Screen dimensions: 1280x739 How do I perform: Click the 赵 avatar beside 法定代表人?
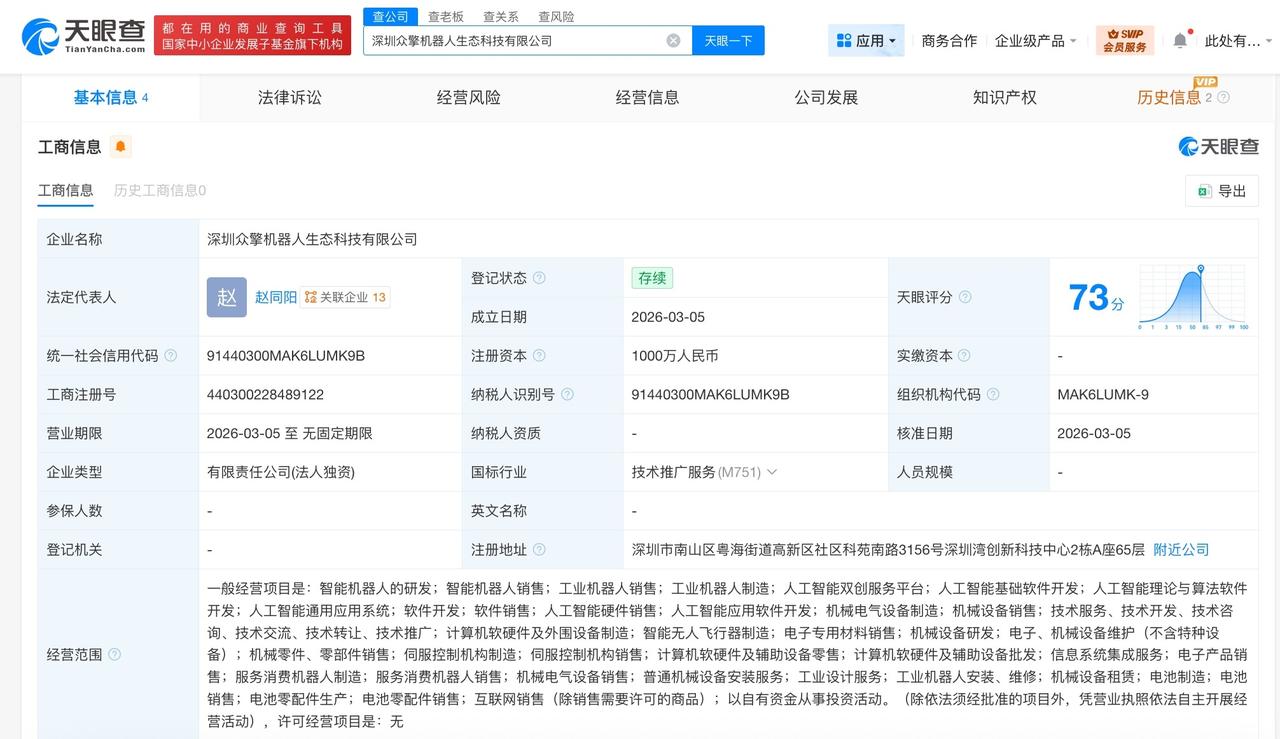click(226, 297)
